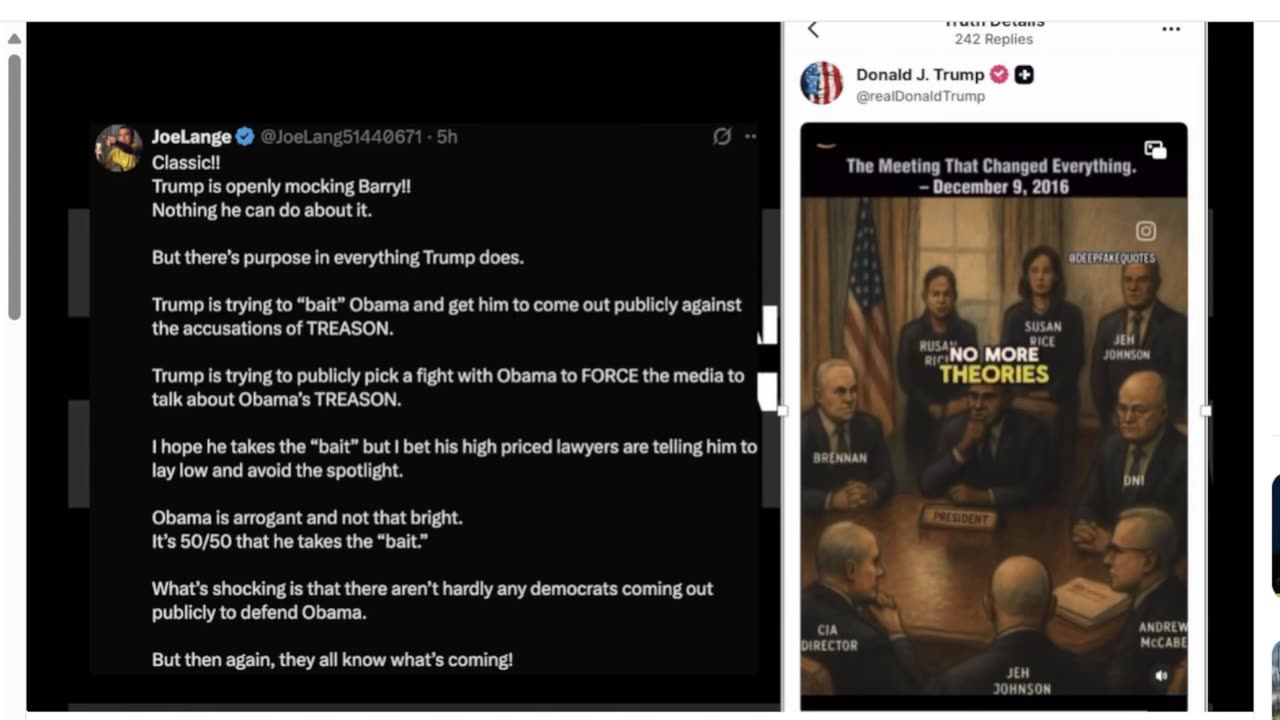Open the three-dot menu on JoeLange's post
This screenshot has height=720, width=1280.
pos(751,137)
